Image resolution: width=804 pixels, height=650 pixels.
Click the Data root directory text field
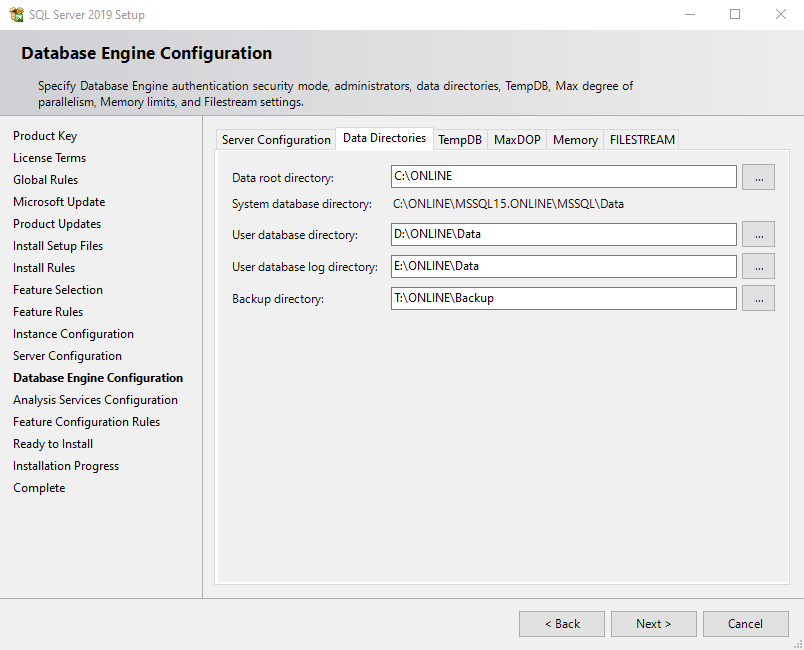coord(564,177)
